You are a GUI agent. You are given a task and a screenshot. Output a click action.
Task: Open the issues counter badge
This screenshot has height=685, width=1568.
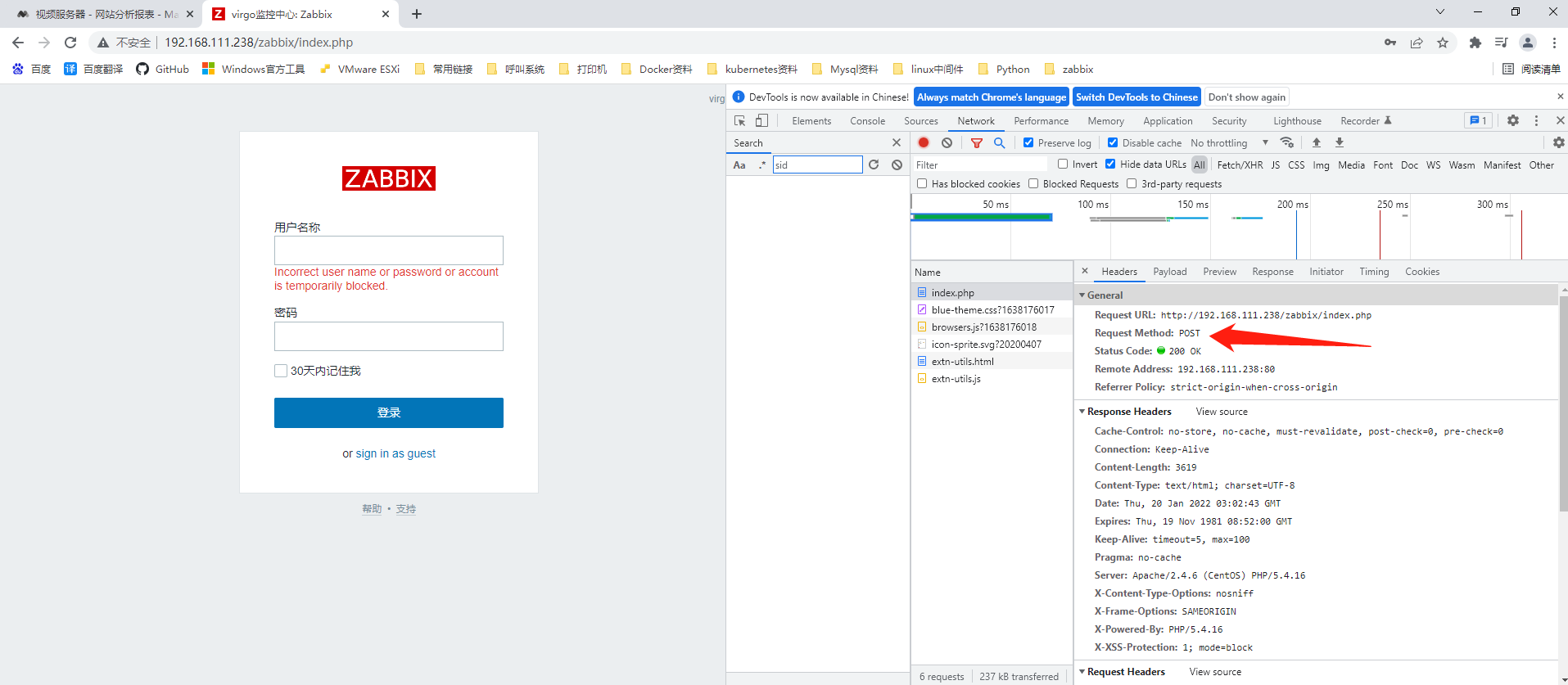pyautogui.click(x=1478, y=120)
